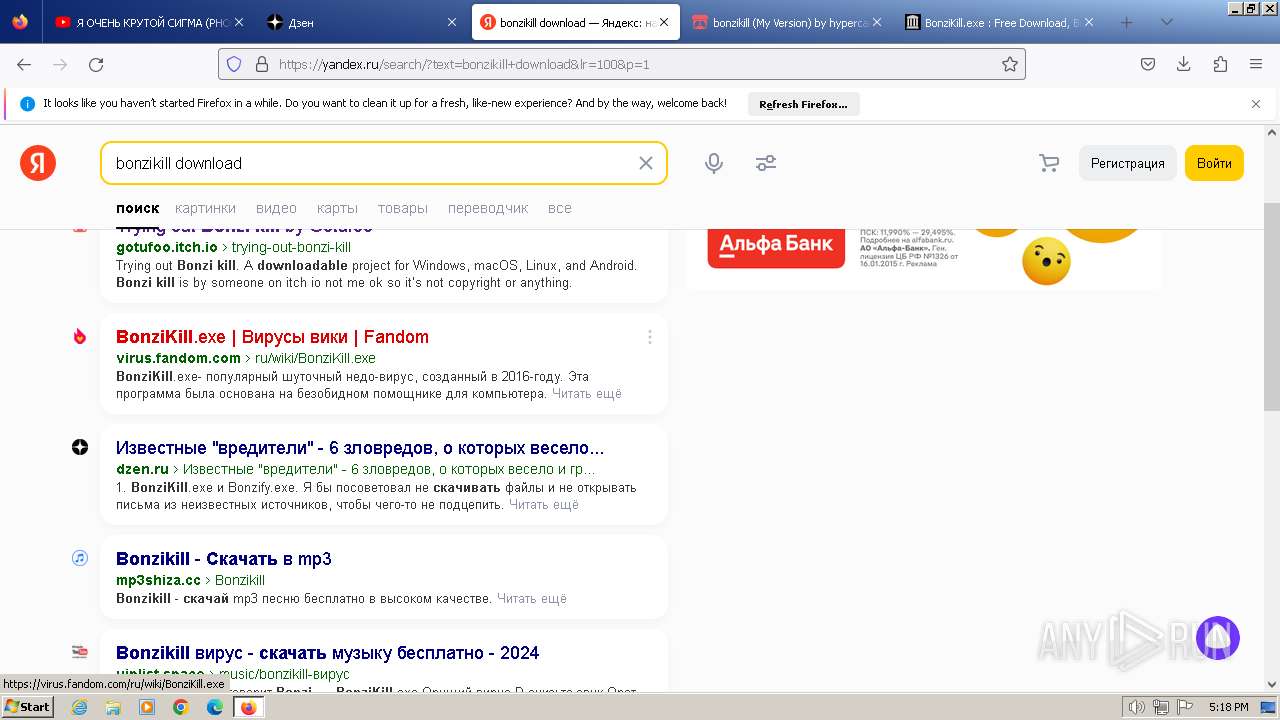The image size is (1280, 720).
Task: Open Edge from the taskbar
Action: pos(215,707)
